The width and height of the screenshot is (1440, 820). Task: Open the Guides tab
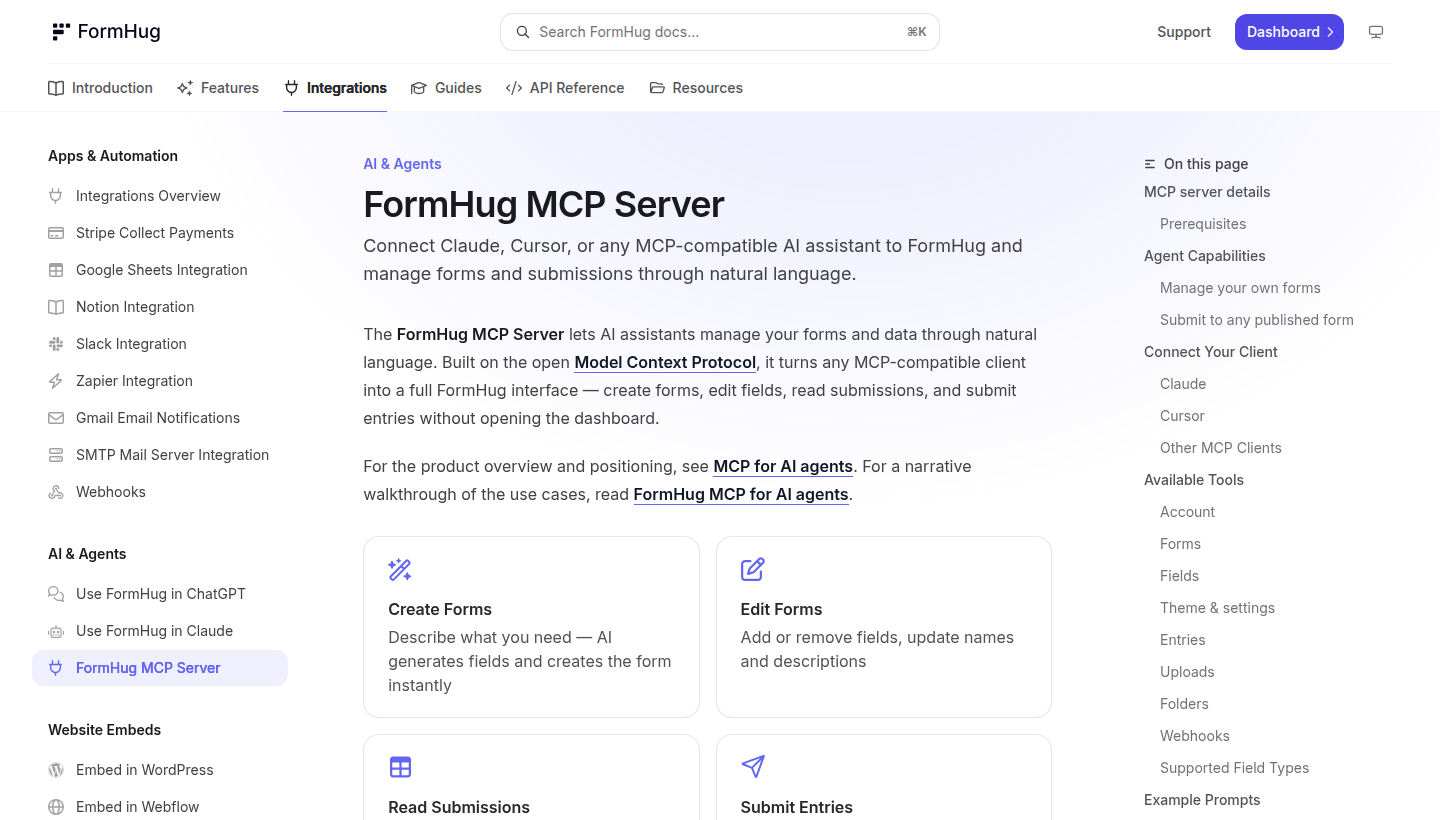446,88
